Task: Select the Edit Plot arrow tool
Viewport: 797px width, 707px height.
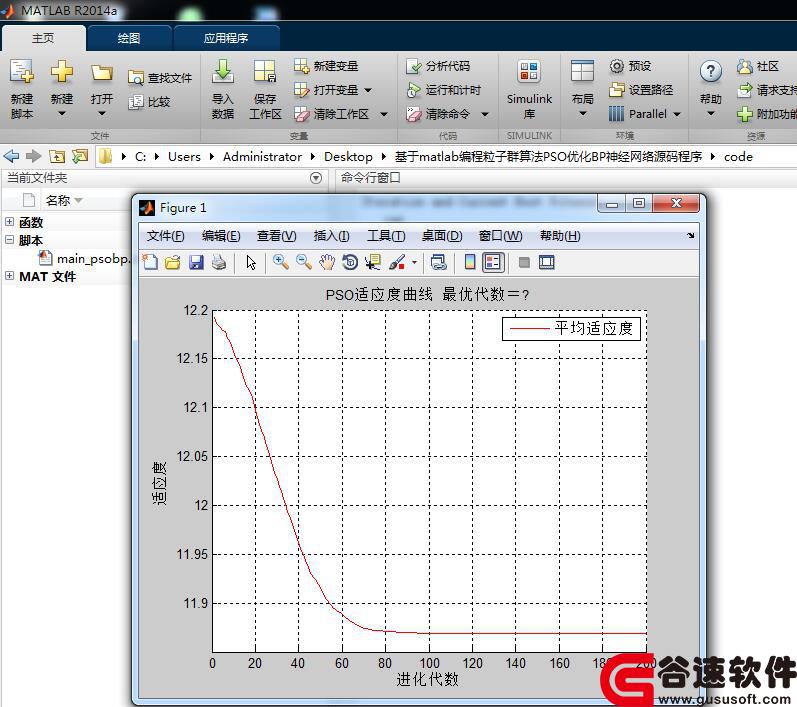Action: [251, 262]
